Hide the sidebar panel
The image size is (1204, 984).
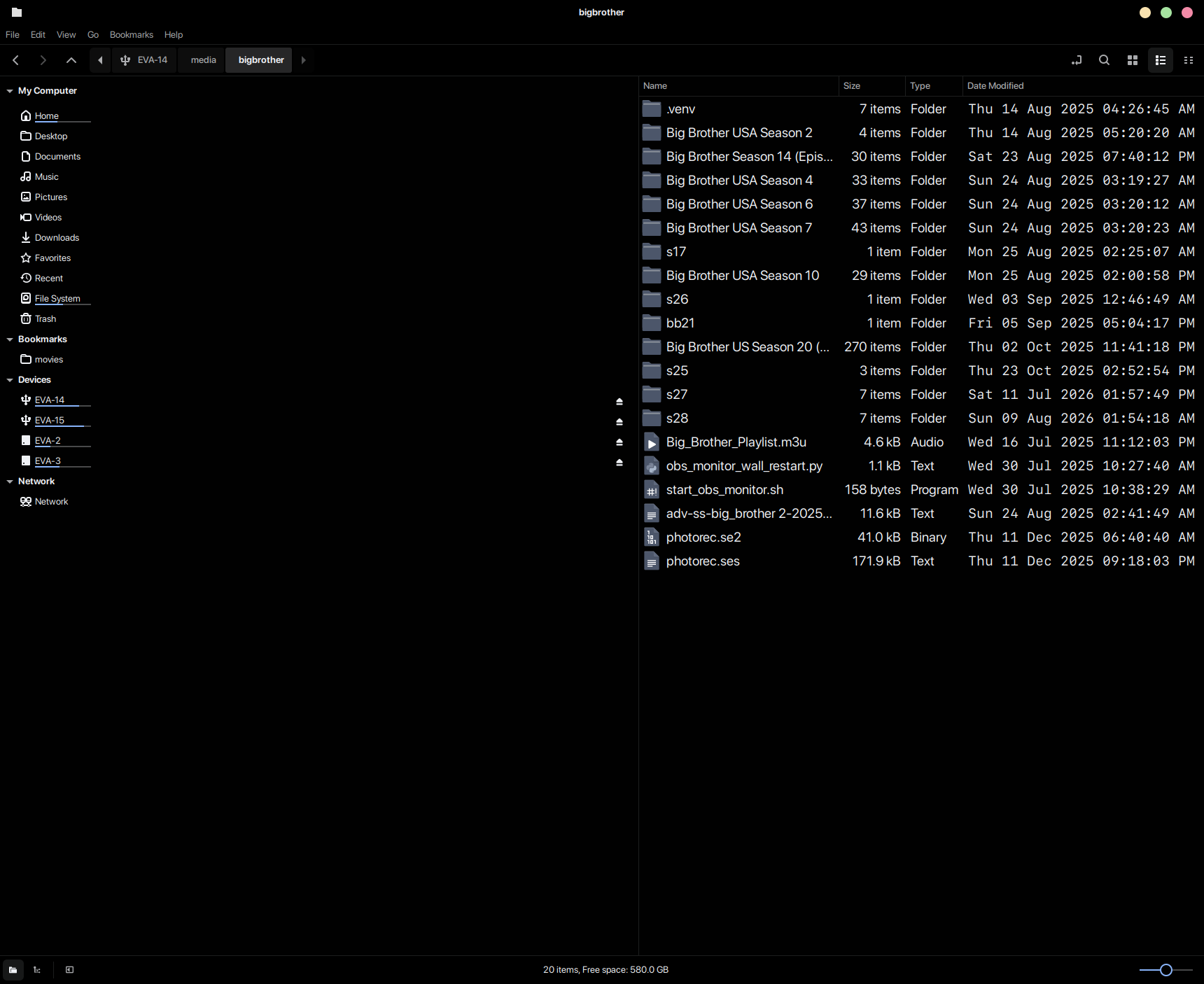69,970
